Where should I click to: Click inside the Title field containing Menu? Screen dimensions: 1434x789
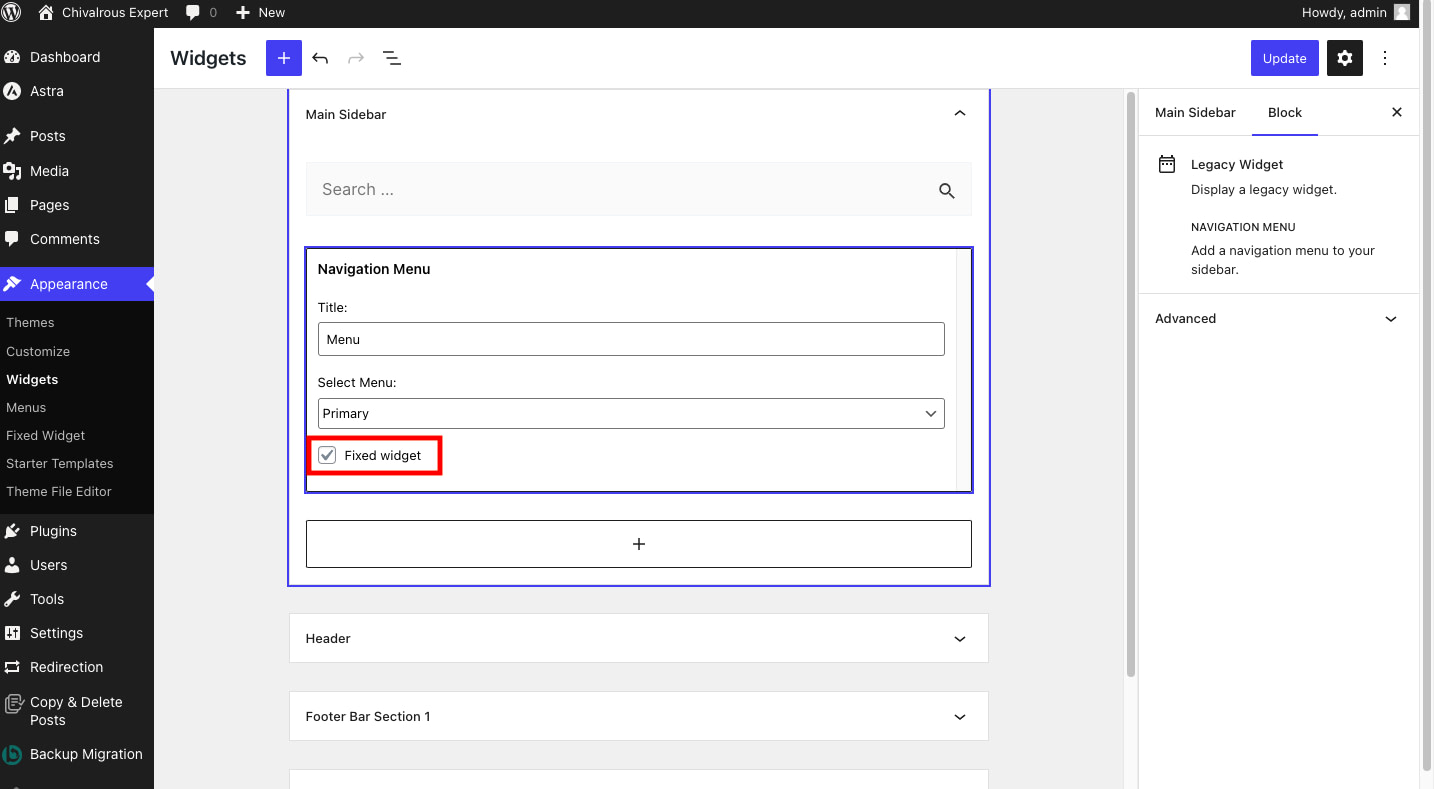point(631,339)
